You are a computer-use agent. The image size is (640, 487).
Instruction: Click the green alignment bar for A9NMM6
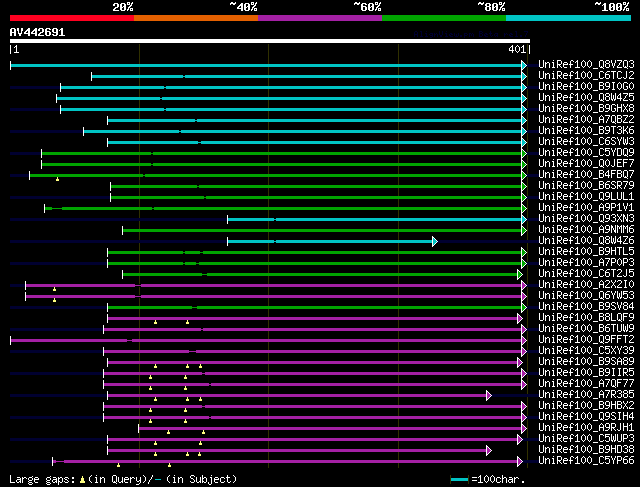322,231
